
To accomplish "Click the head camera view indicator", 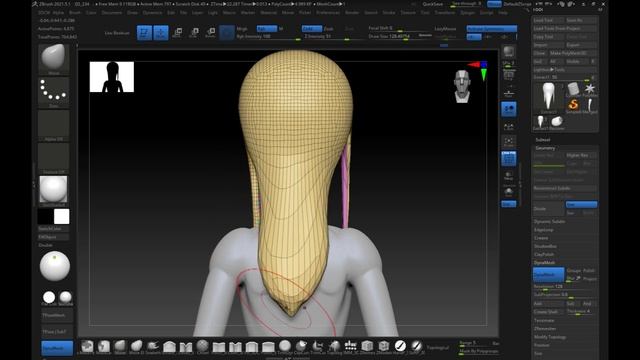I will coord(462,86).
